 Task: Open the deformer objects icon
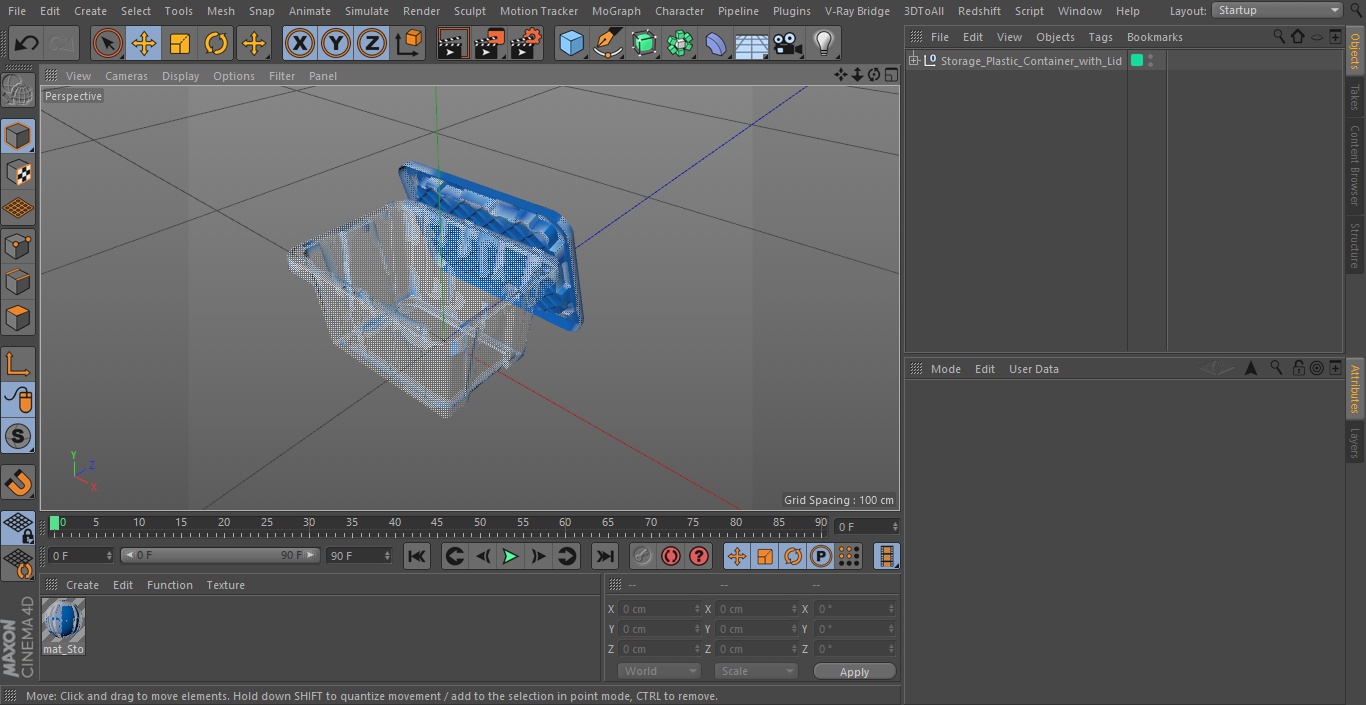(716, 43)
